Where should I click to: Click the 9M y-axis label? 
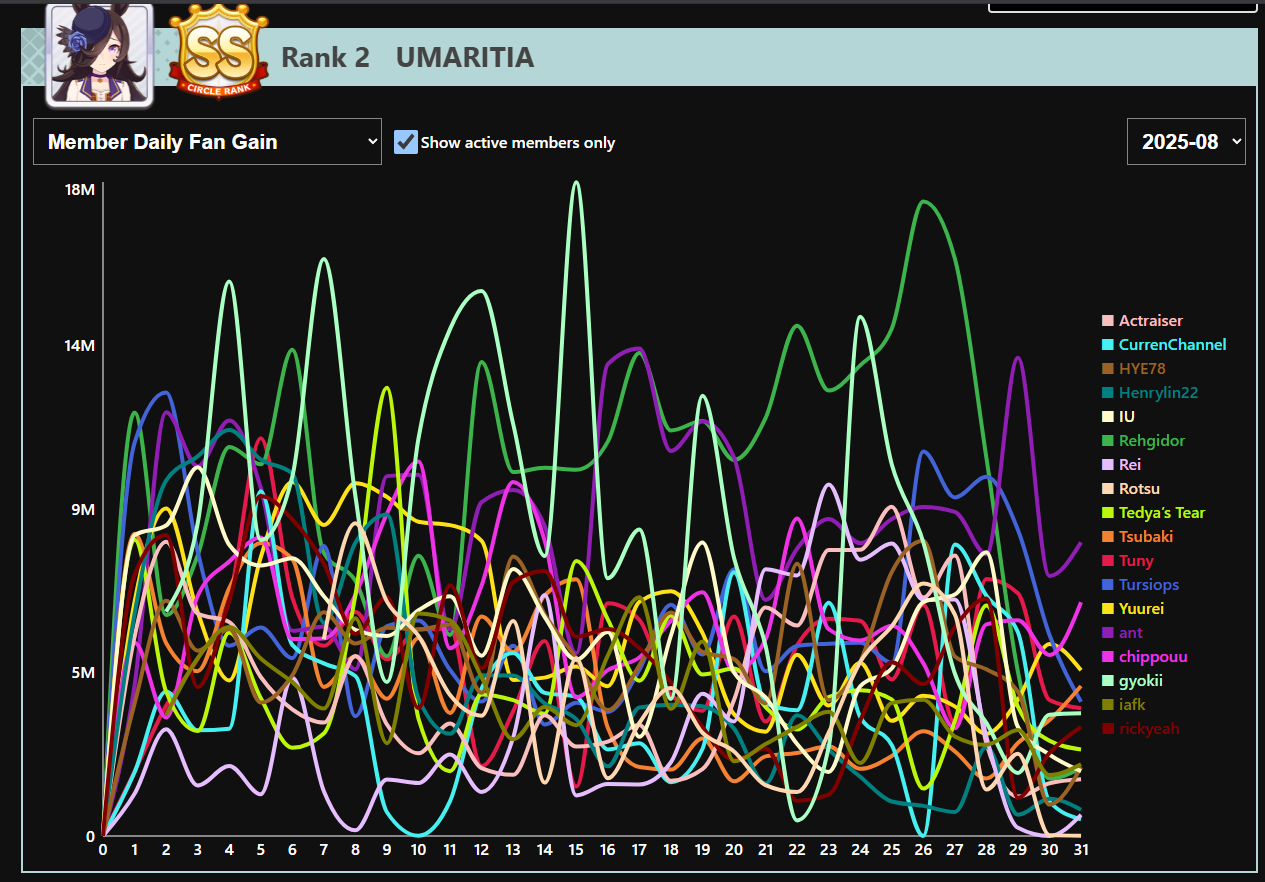tap(84, 510)
